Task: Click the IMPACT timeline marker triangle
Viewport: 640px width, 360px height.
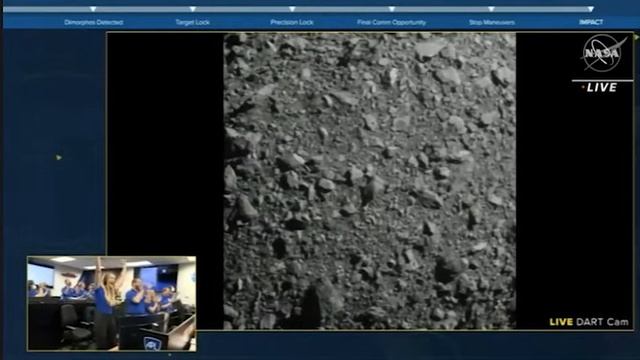Action: [x=591, y=9]
